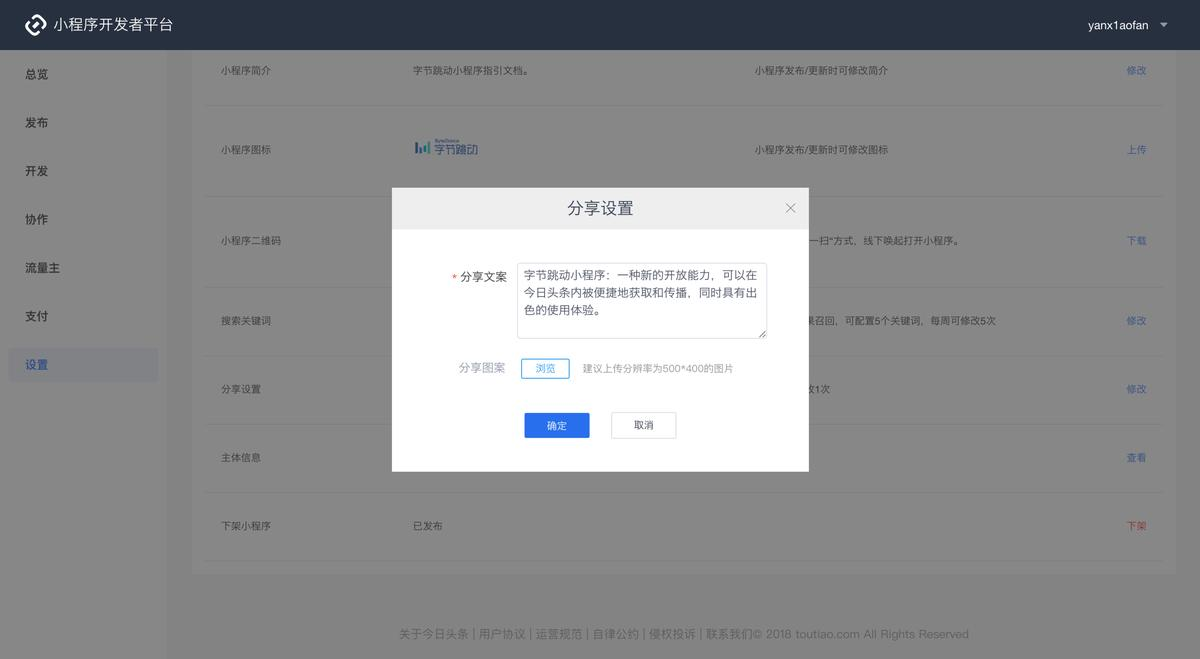The width and height of the screenshot is (1200, 659).
Task: Open the yanx1aofan account dropdown
Action: 1119,24
